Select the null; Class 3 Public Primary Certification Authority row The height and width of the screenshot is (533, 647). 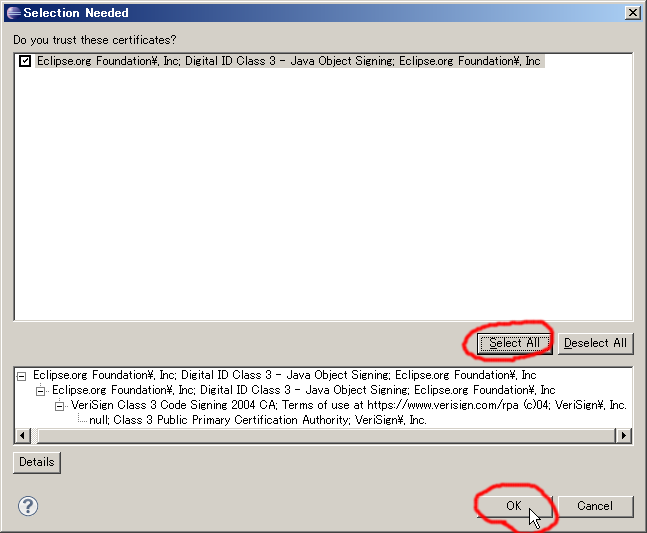tap(258, 420)
